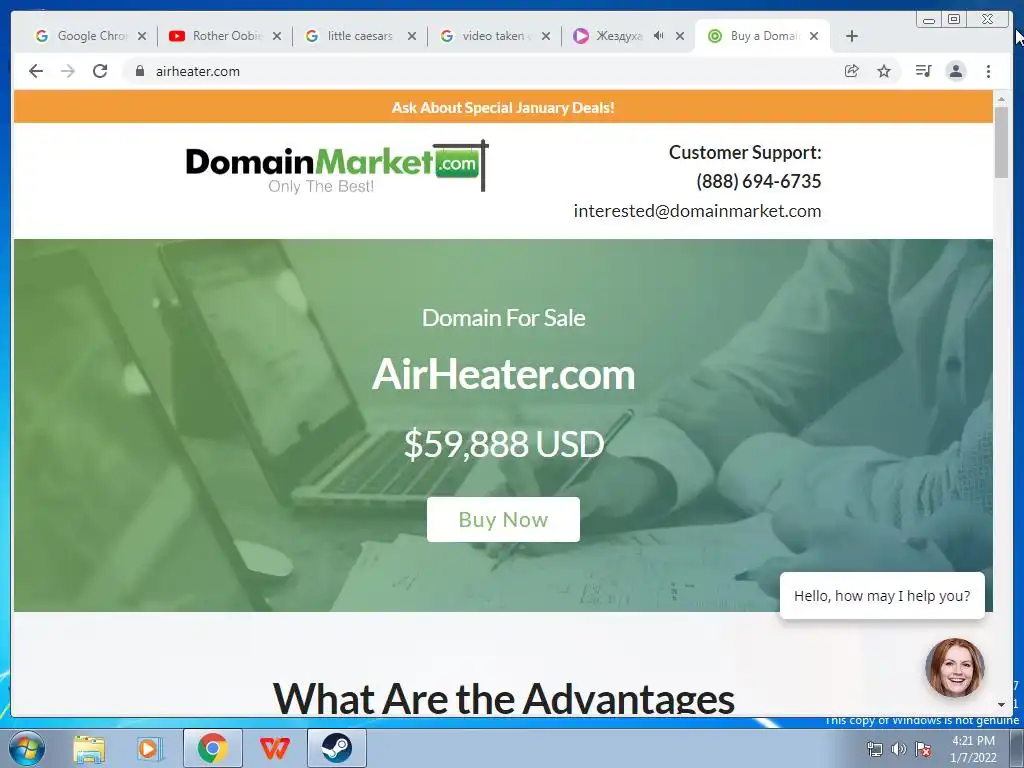1024x768 pixels.
Task: Open the Chrome three-dot menu
Action: click(x=988, y=71)
